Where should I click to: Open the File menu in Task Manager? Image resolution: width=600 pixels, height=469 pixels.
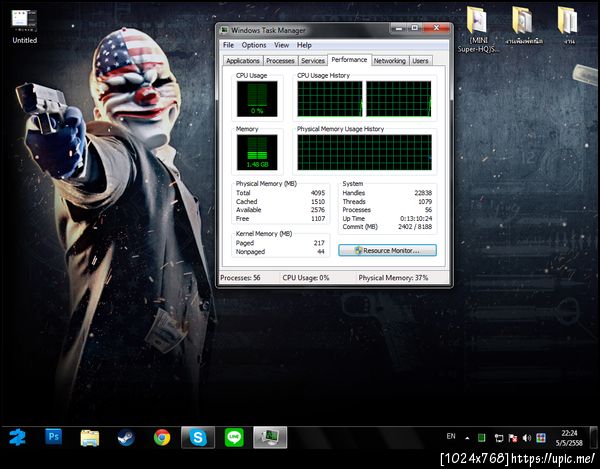[228, 45]
